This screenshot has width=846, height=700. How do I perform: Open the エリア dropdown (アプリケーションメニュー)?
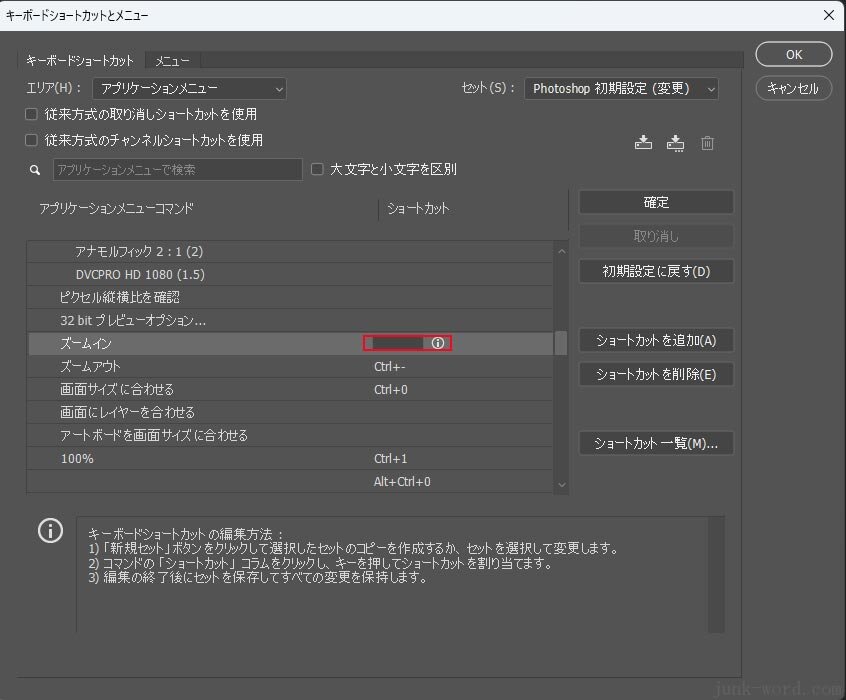[189, 89]
